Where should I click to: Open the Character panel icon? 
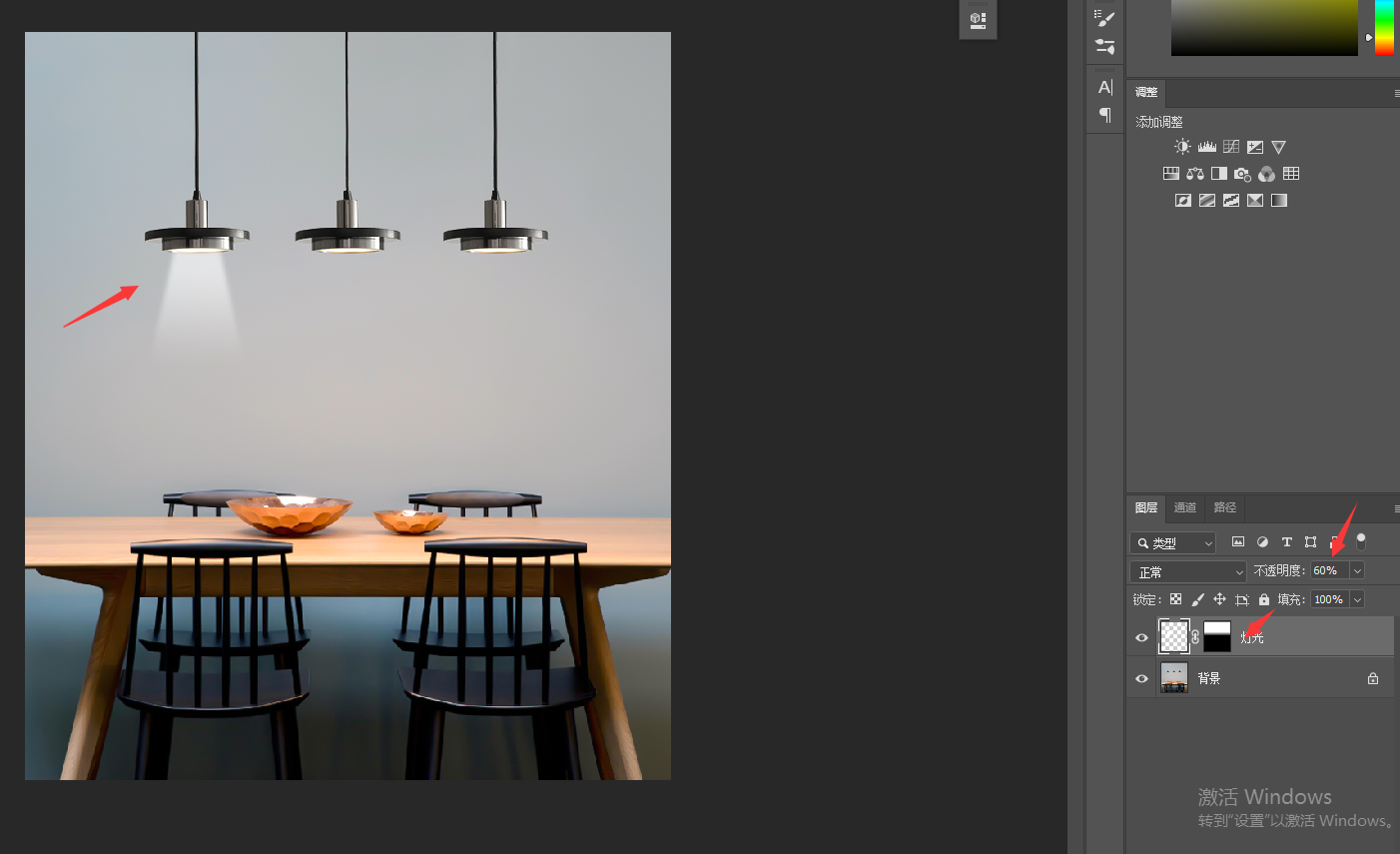pos(1105,87)
